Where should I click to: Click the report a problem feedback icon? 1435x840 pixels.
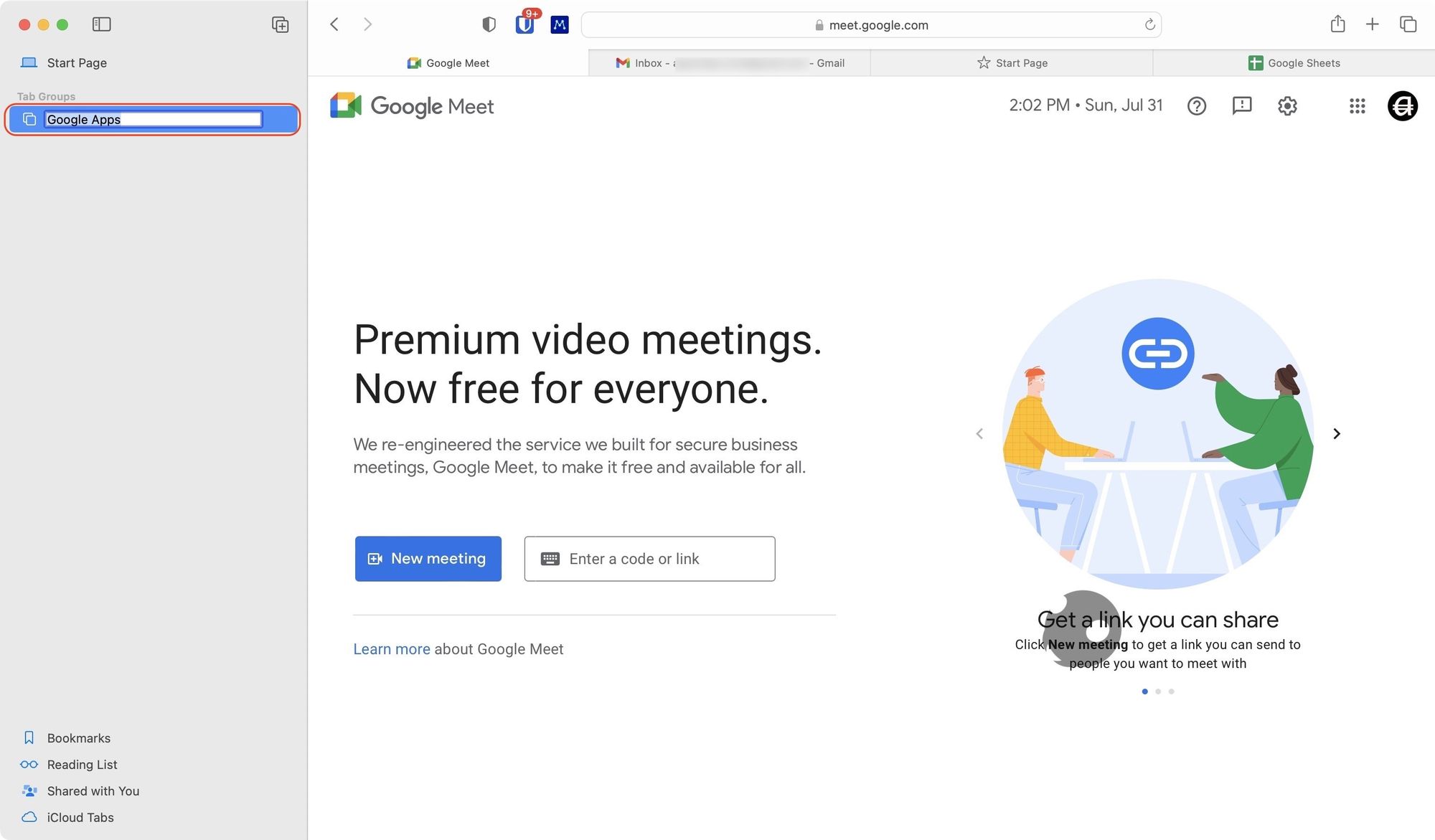[x=1241, y=106]
